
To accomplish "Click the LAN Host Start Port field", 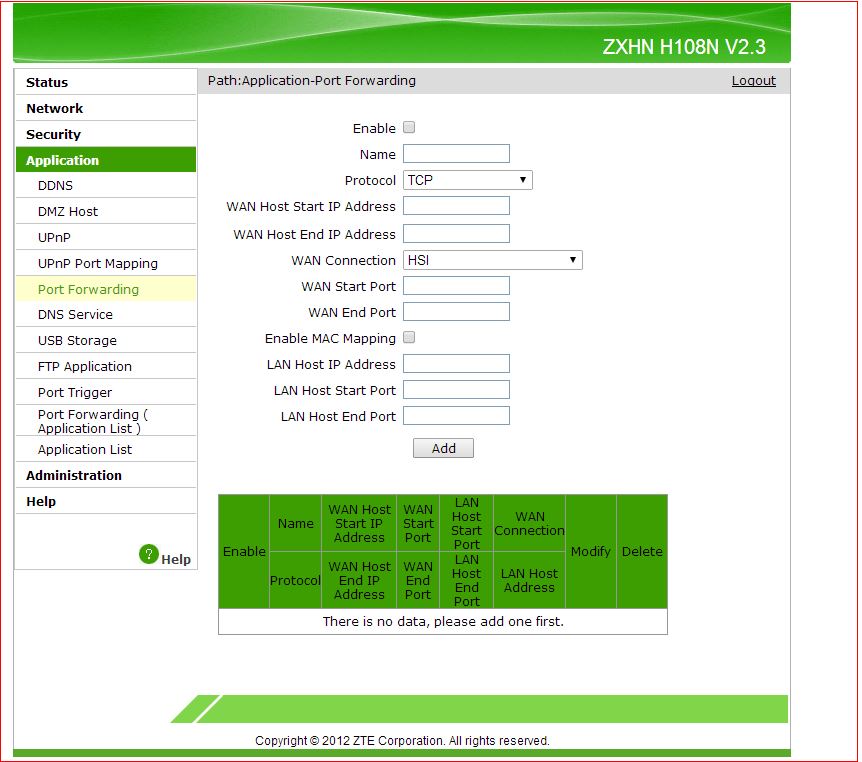I will [456, 389].
